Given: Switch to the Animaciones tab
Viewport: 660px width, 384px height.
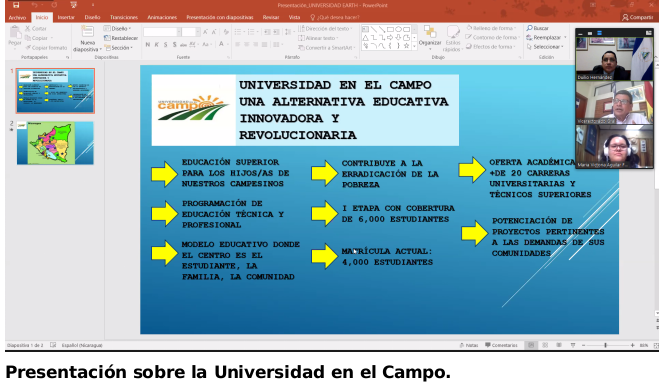Looking at the screenshot, I should pyautogui.click(x=162, y=17).
